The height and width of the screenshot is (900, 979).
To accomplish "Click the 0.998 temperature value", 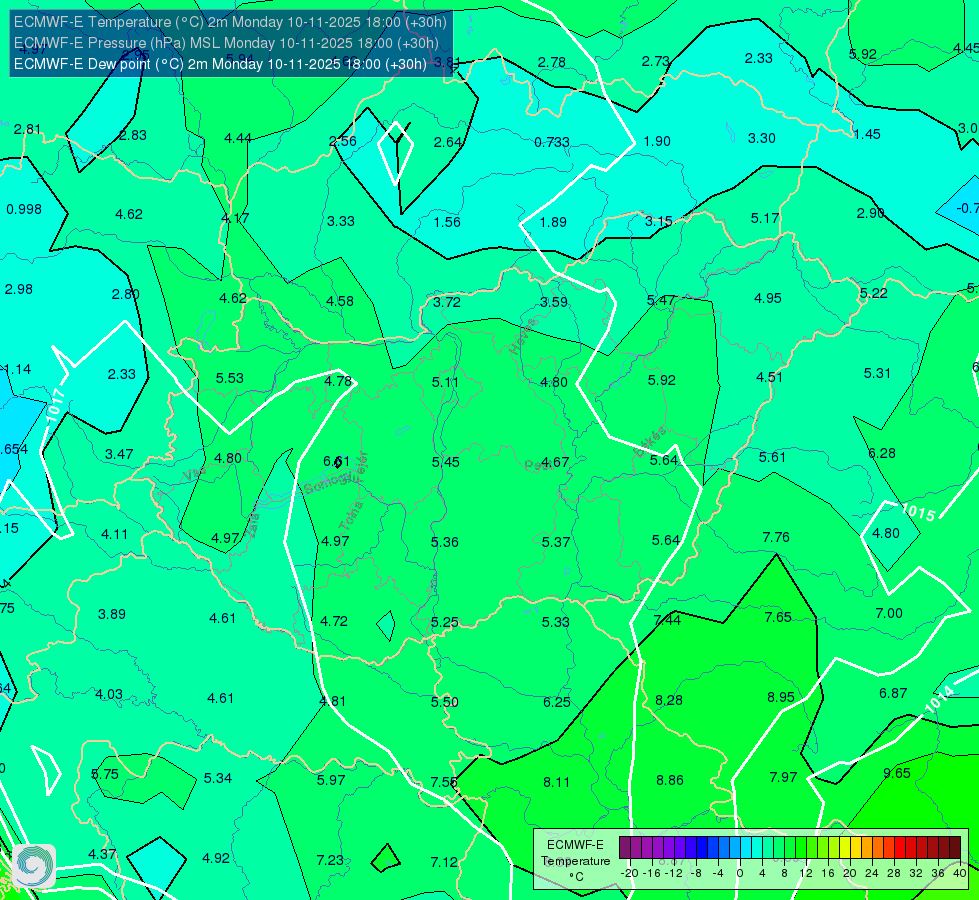I will (x=24, y=209).
